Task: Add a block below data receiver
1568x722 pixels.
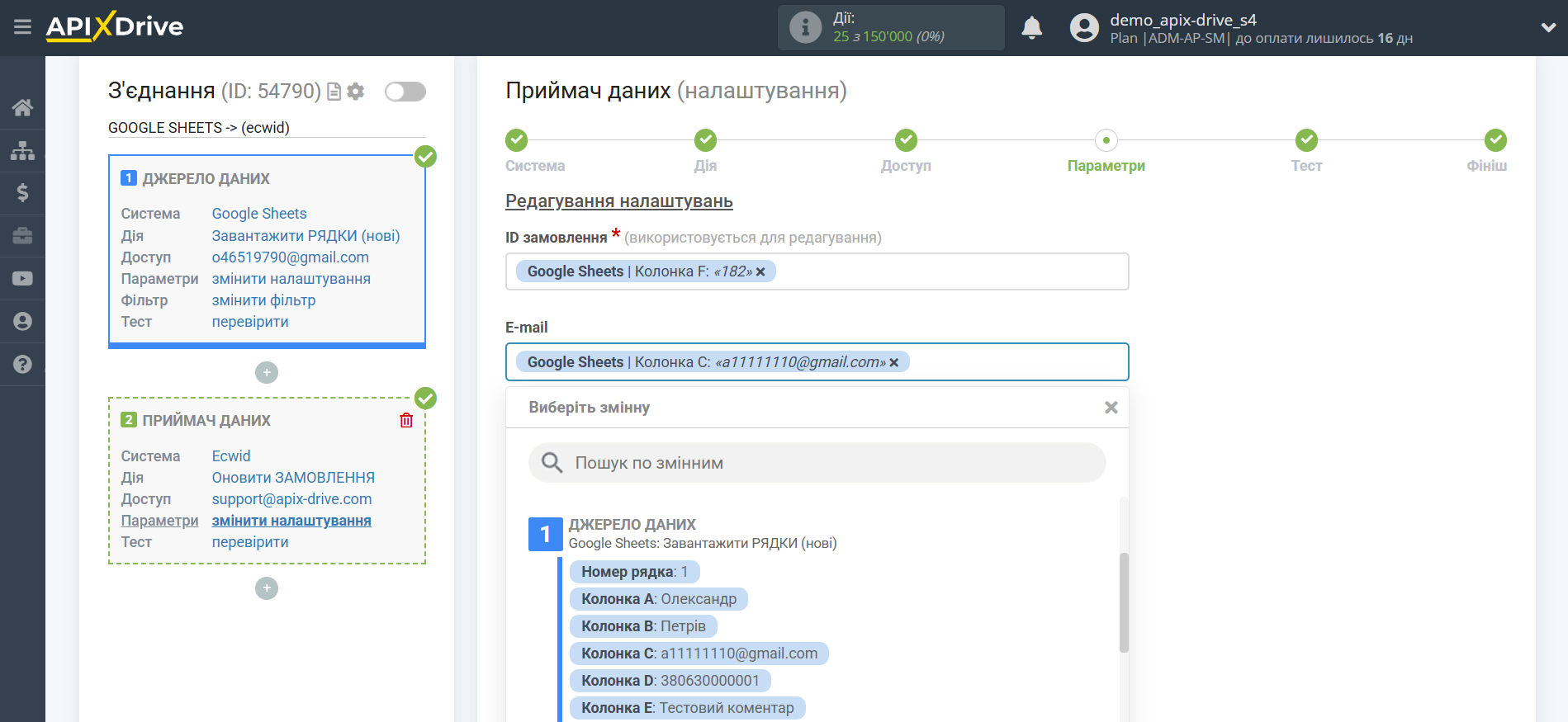Action: click(267, 588)
